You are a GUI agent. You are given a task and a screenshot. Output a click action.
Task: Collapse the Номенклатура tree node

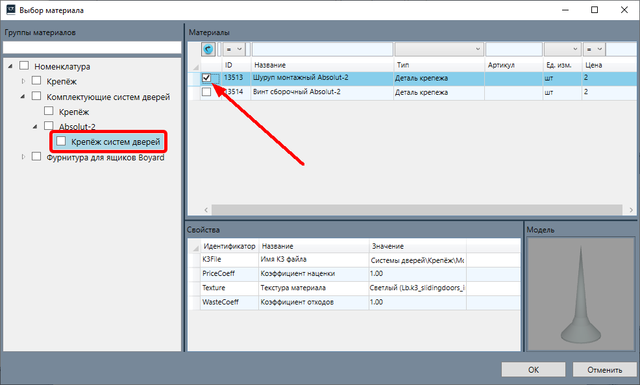tap(10, 66)
